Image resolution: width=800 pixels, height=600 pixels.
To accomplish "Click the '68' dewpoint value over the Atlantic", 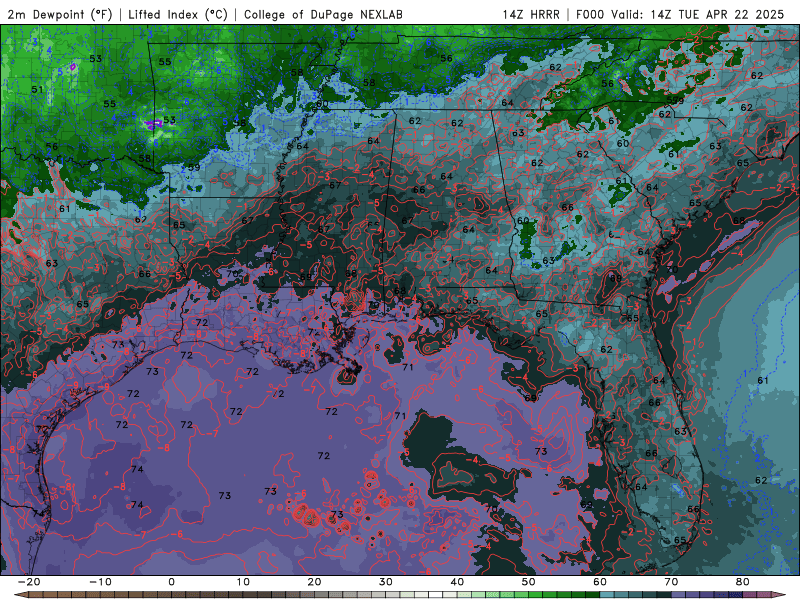I will pyautogui.click(x=739, y=221).
